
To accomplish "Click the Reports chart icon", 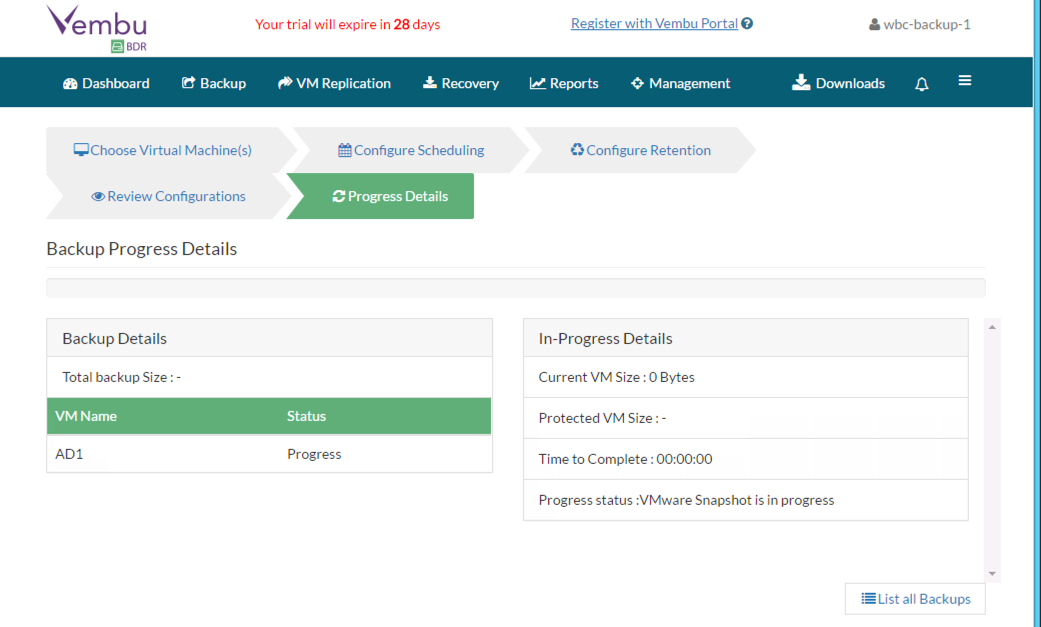I will (x=537, y=84).
